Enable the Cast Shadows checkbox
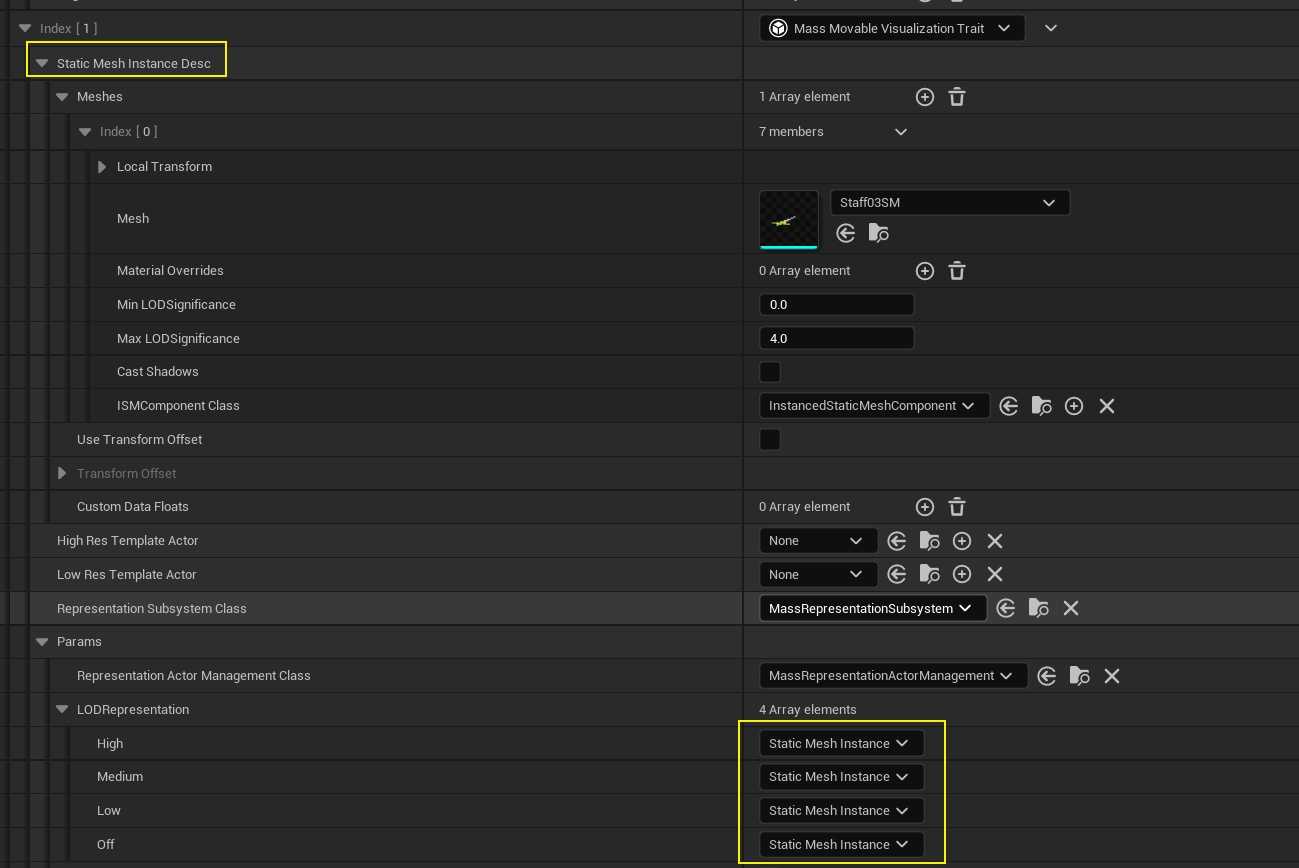Viewport: 1299px width, 868px height. (770, 372)
